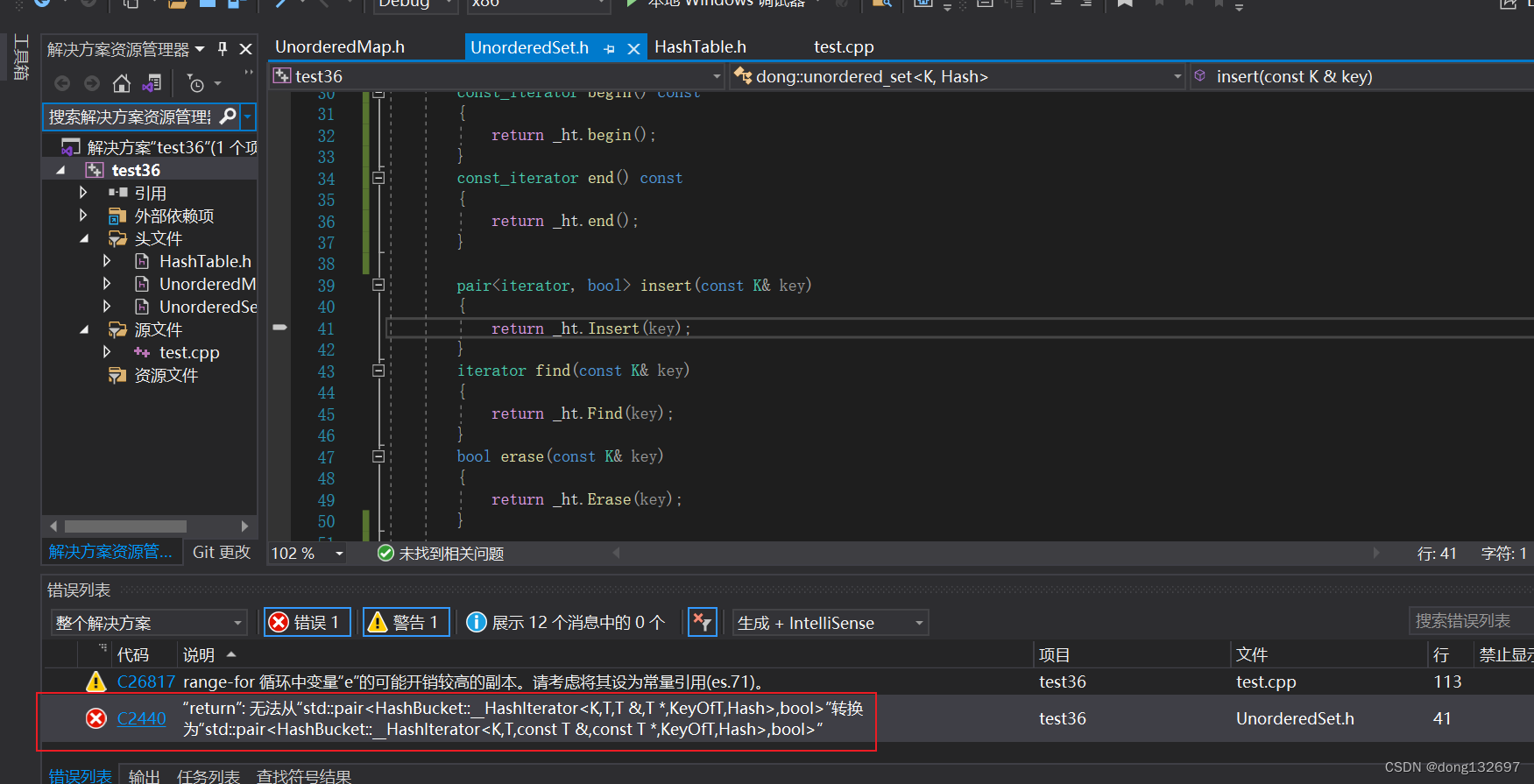Screen dimensions: 1534x784
Task: Sort the error list by the 项目 column
Action: click(x=1132, y=654)
